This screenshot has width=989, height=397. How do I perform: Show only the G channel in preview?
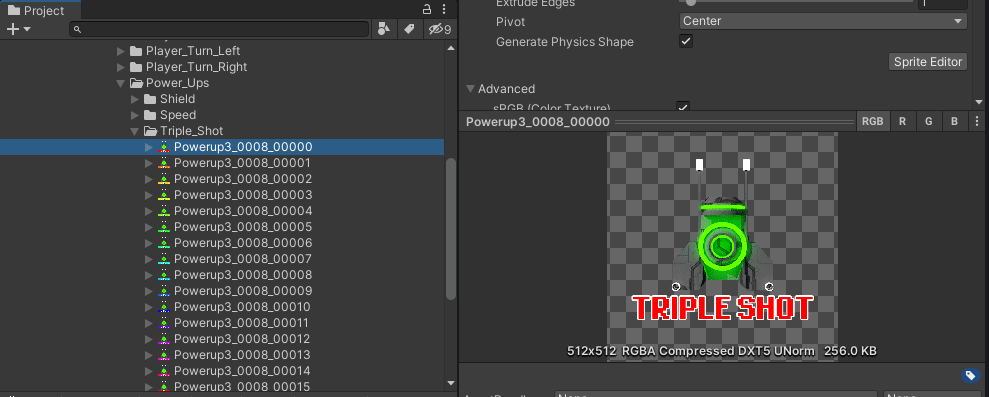coord(928,122)
